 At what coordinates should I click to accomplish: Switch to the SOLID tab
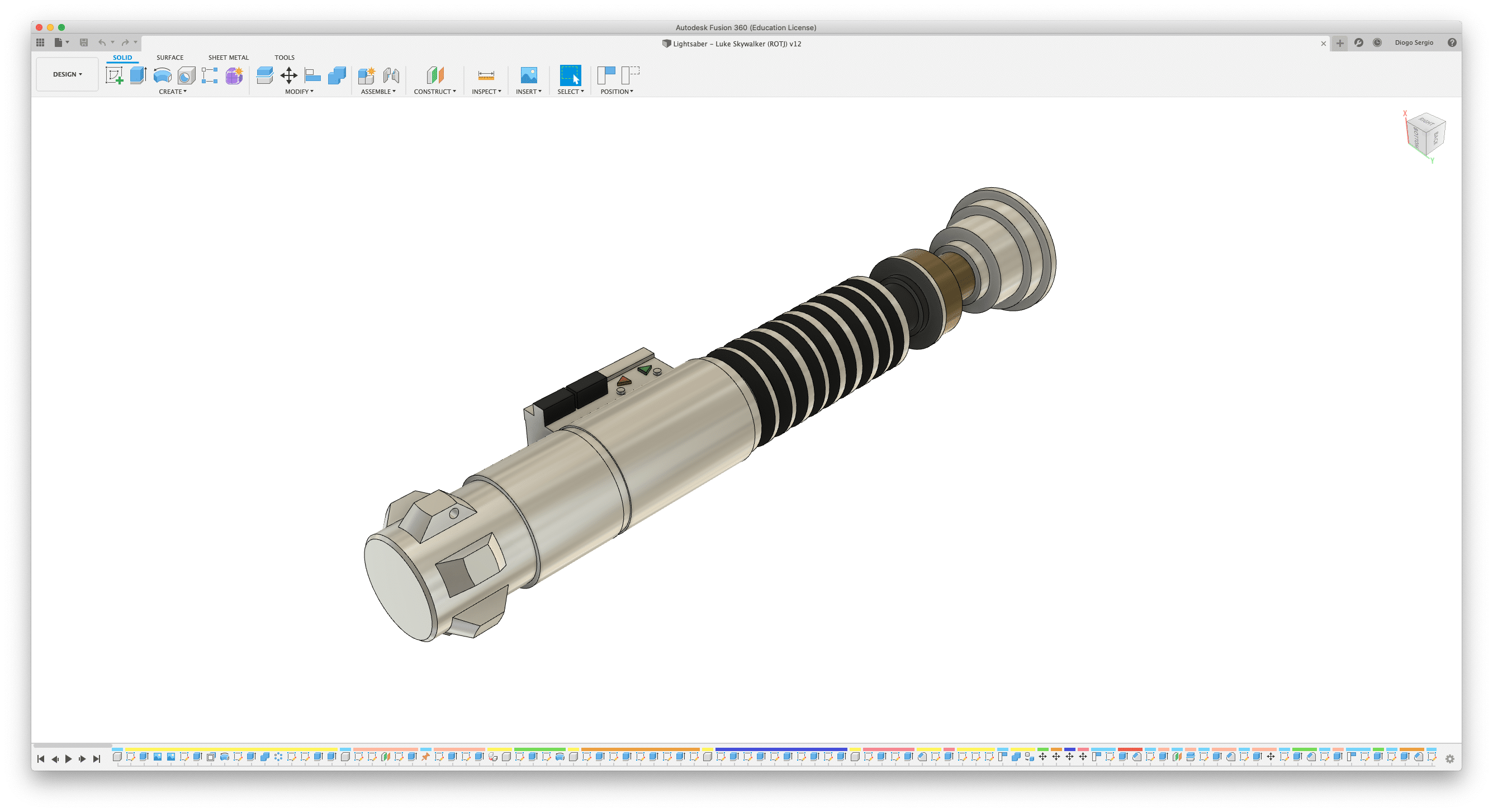122,58
